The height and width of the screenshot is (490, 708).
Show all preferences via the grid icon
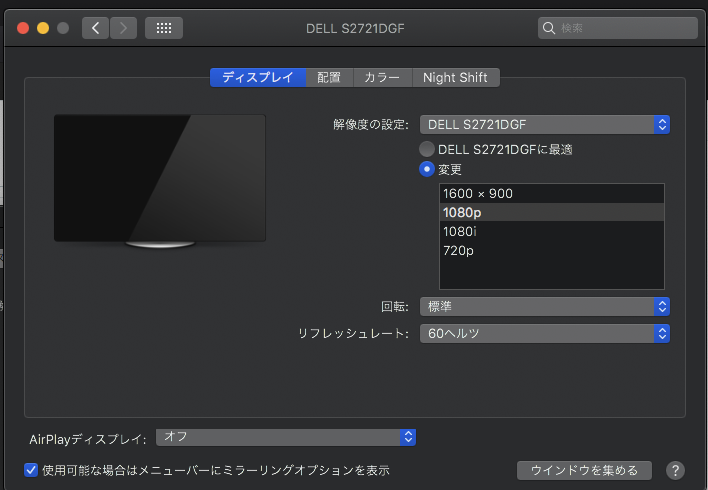point(164,28)
